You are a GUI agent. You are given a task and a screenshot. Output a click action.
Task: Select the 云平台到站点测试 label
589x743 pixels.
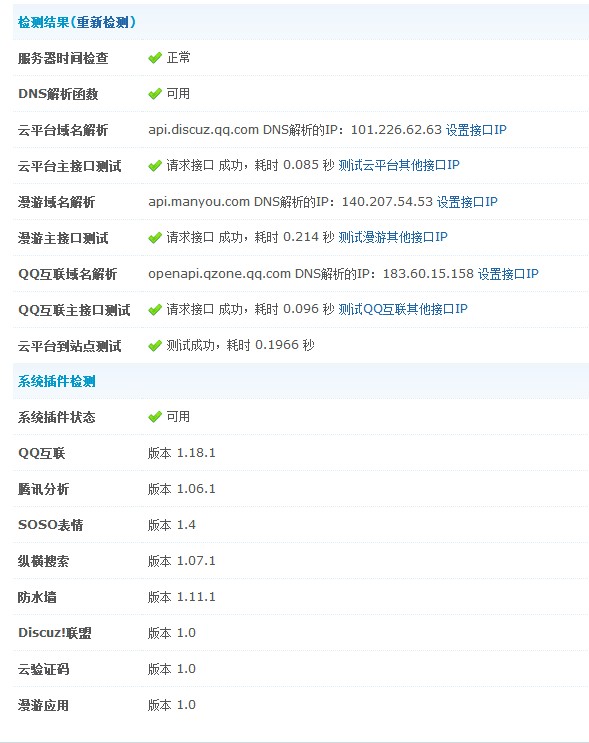click(69, 346)
